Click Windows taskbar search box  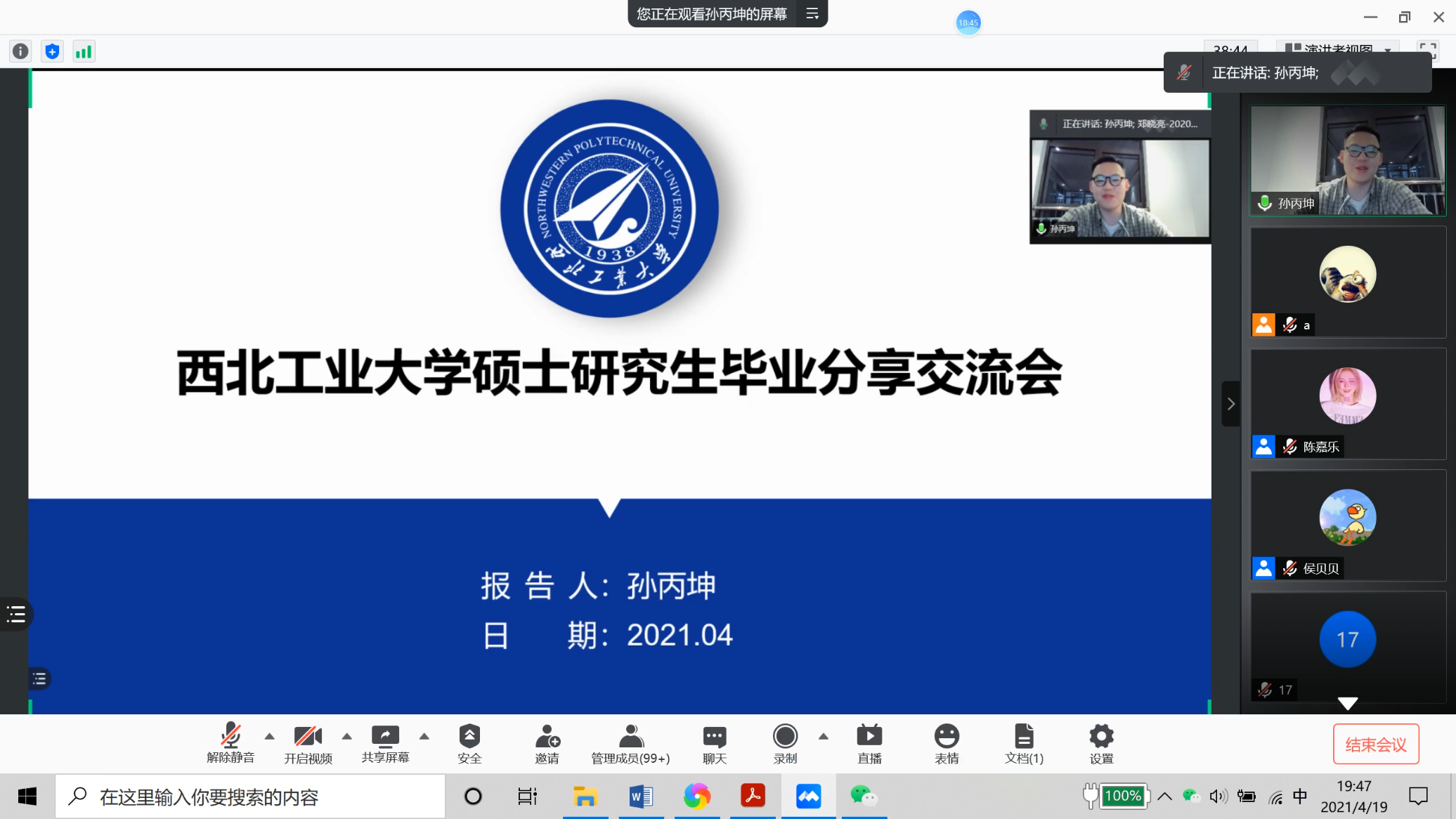250,797
